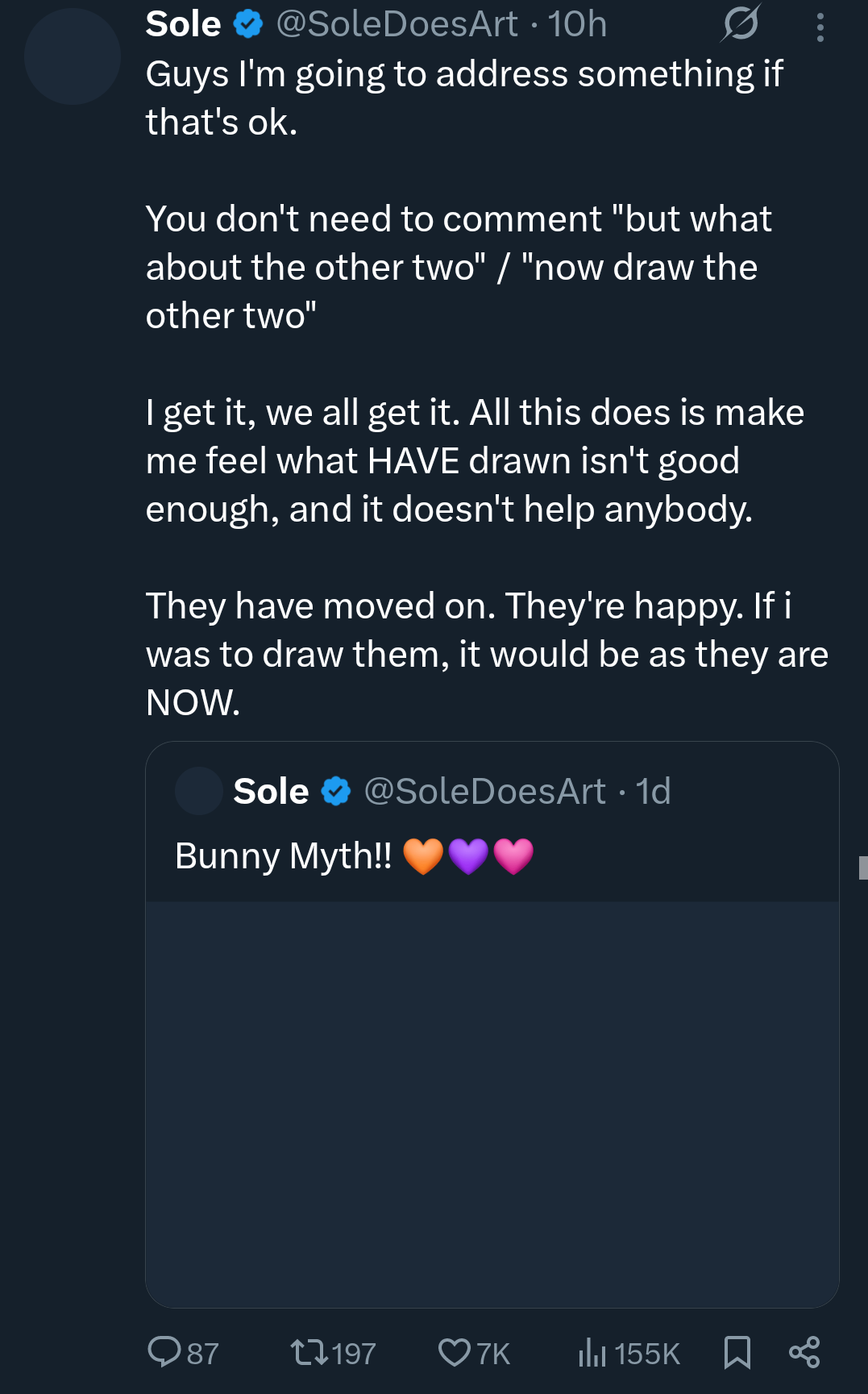Like the post with heart icon

pyautogui.click(x=454, y=1352)
